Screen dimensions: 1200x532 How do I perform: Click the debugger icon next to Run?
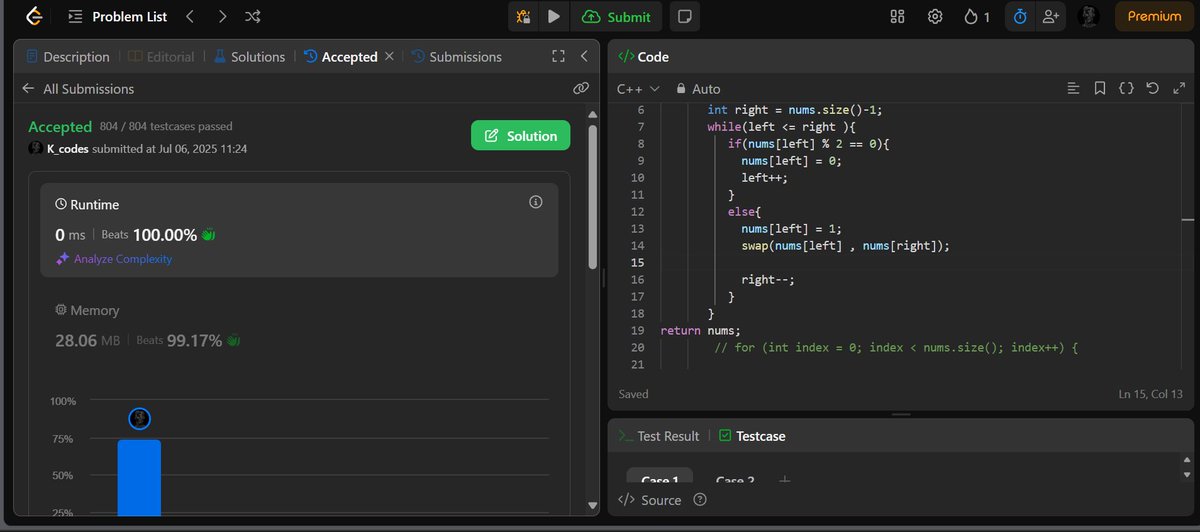pos(523,17)
